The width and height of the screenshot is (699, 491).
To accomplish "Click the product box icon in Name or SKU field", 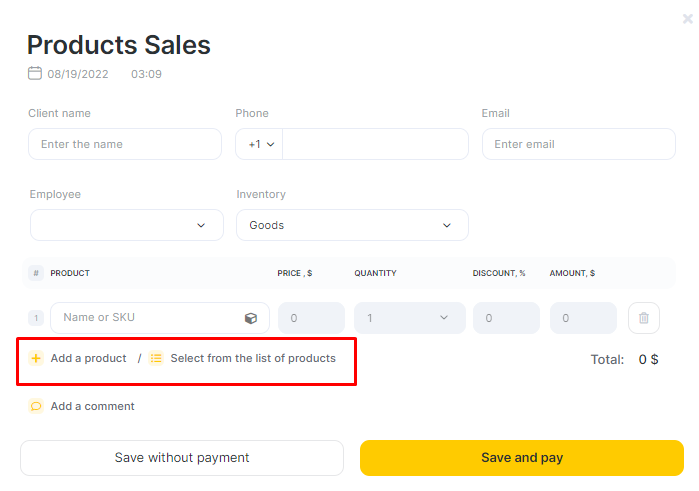I will [251, 318].
